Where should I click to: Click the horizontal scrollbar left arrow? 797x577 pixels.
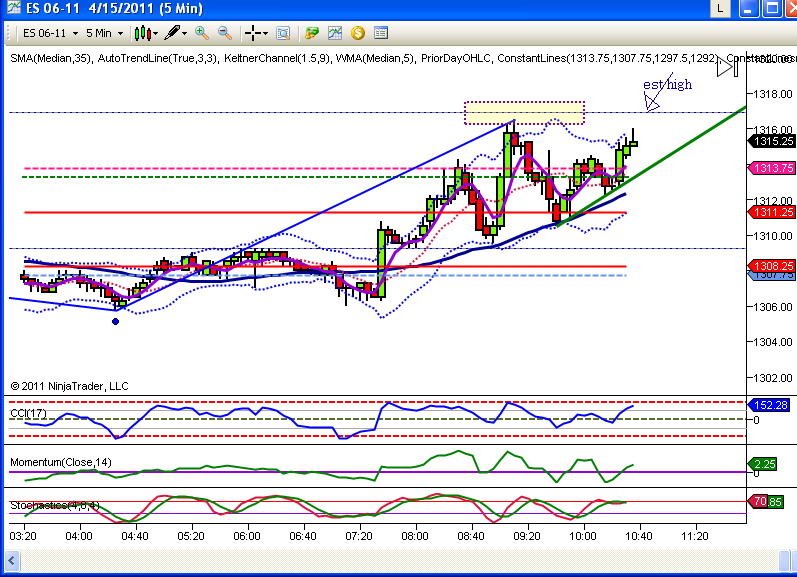click(x=11, y=561)
